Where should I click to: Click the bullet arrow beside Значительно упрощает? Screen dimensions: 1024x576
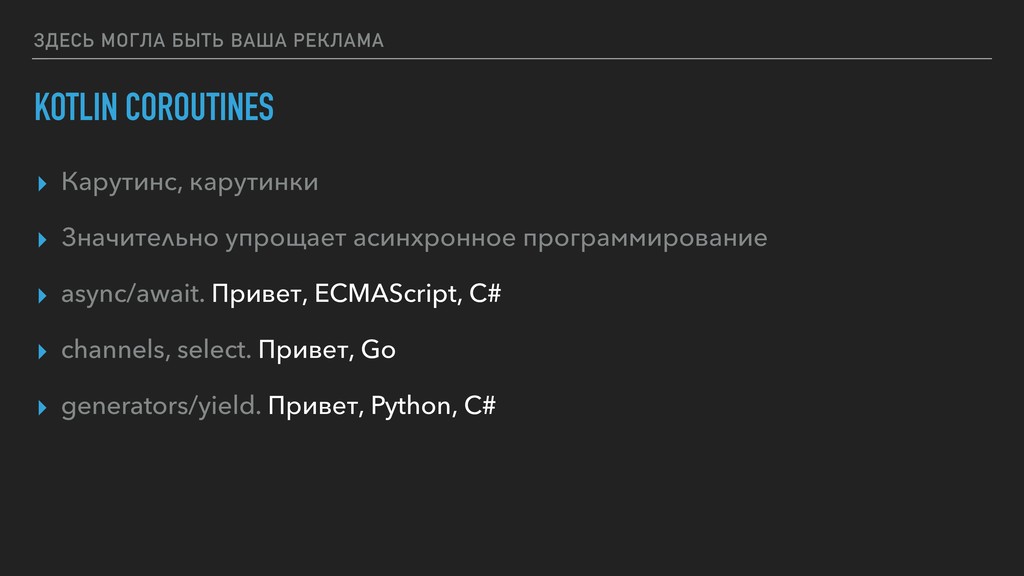click(x=42, y=240)
